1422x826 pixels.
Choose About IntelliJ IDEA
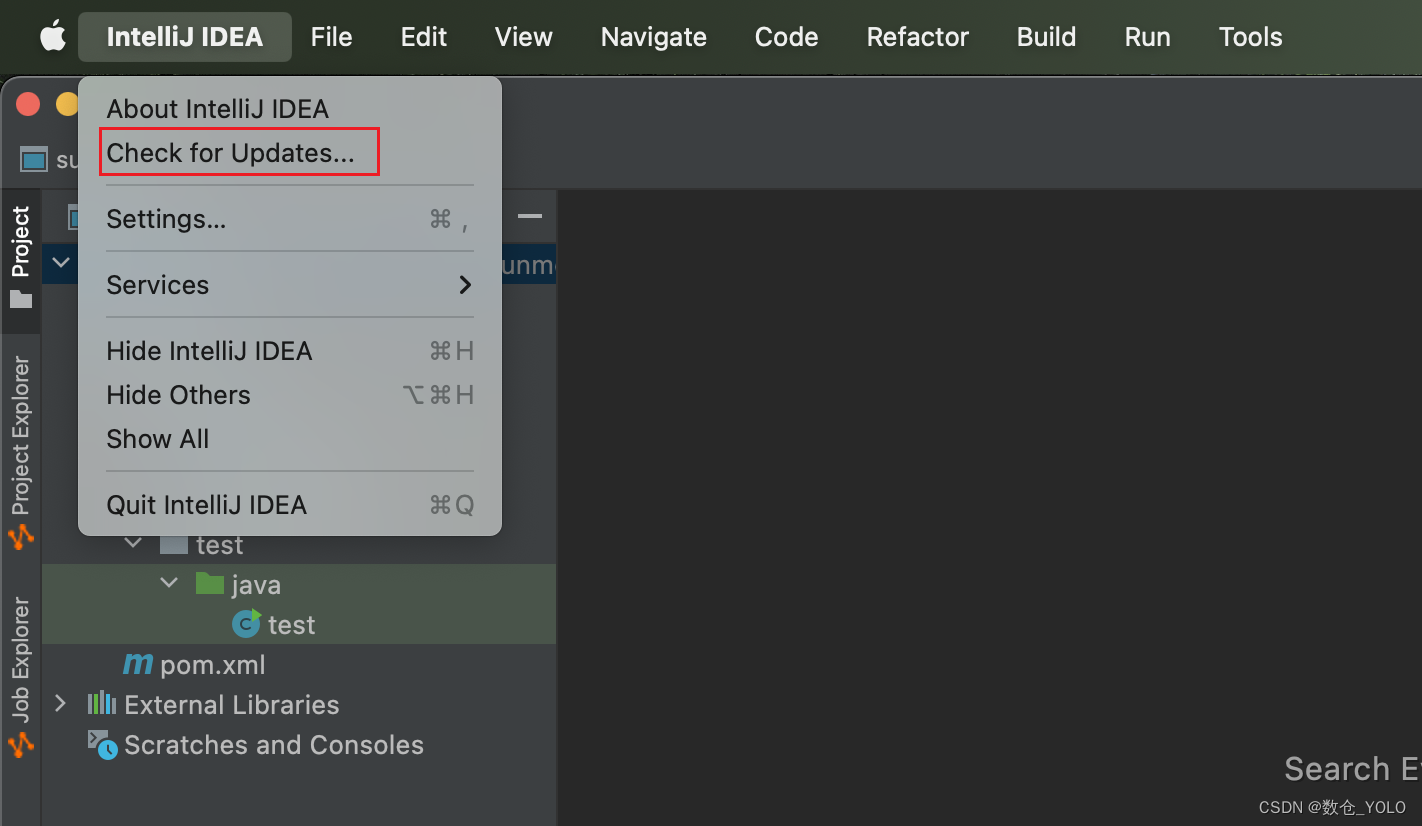point(290,109)
